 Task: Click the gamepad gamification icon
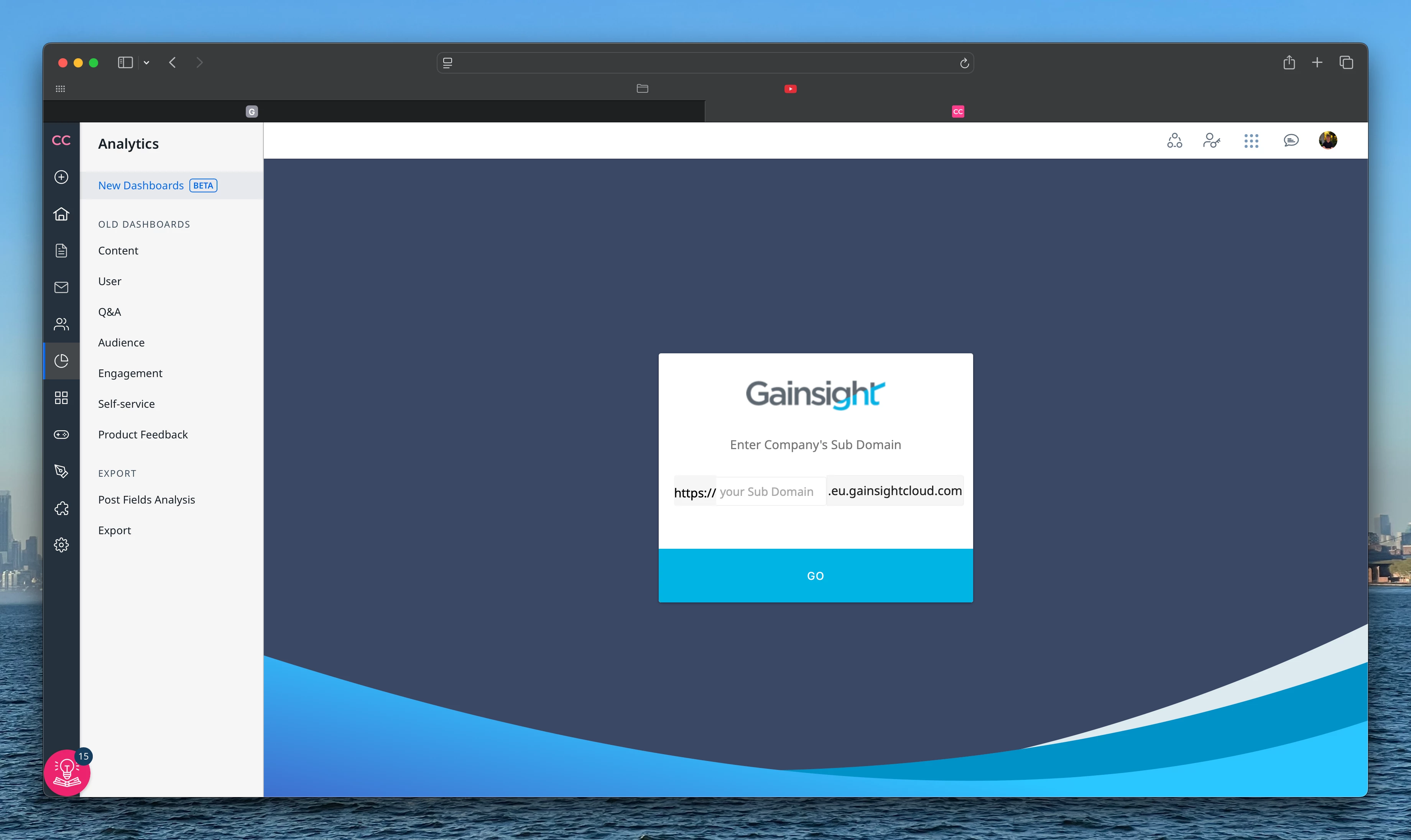pyautogui.click(x=61, y=435)
